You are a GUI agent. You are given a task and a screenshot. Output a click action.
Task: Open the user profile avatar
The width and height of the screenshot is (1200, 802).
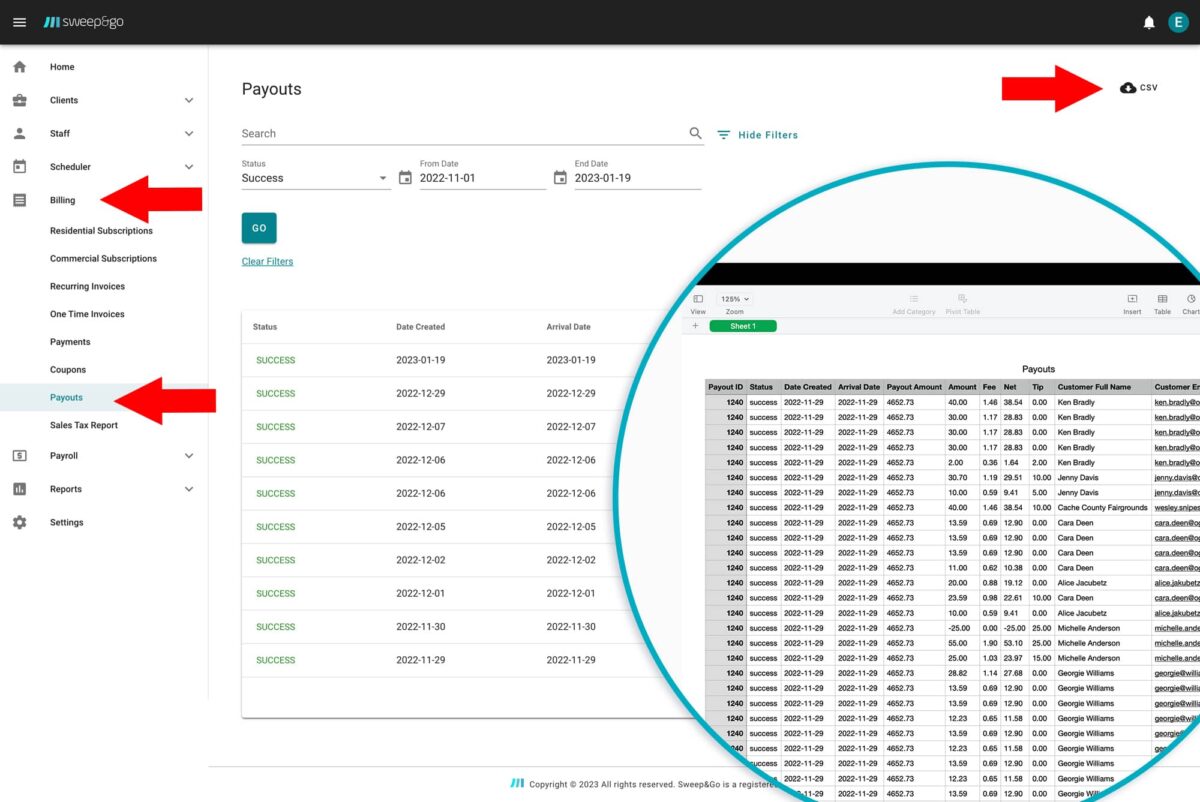(1178, 22)
